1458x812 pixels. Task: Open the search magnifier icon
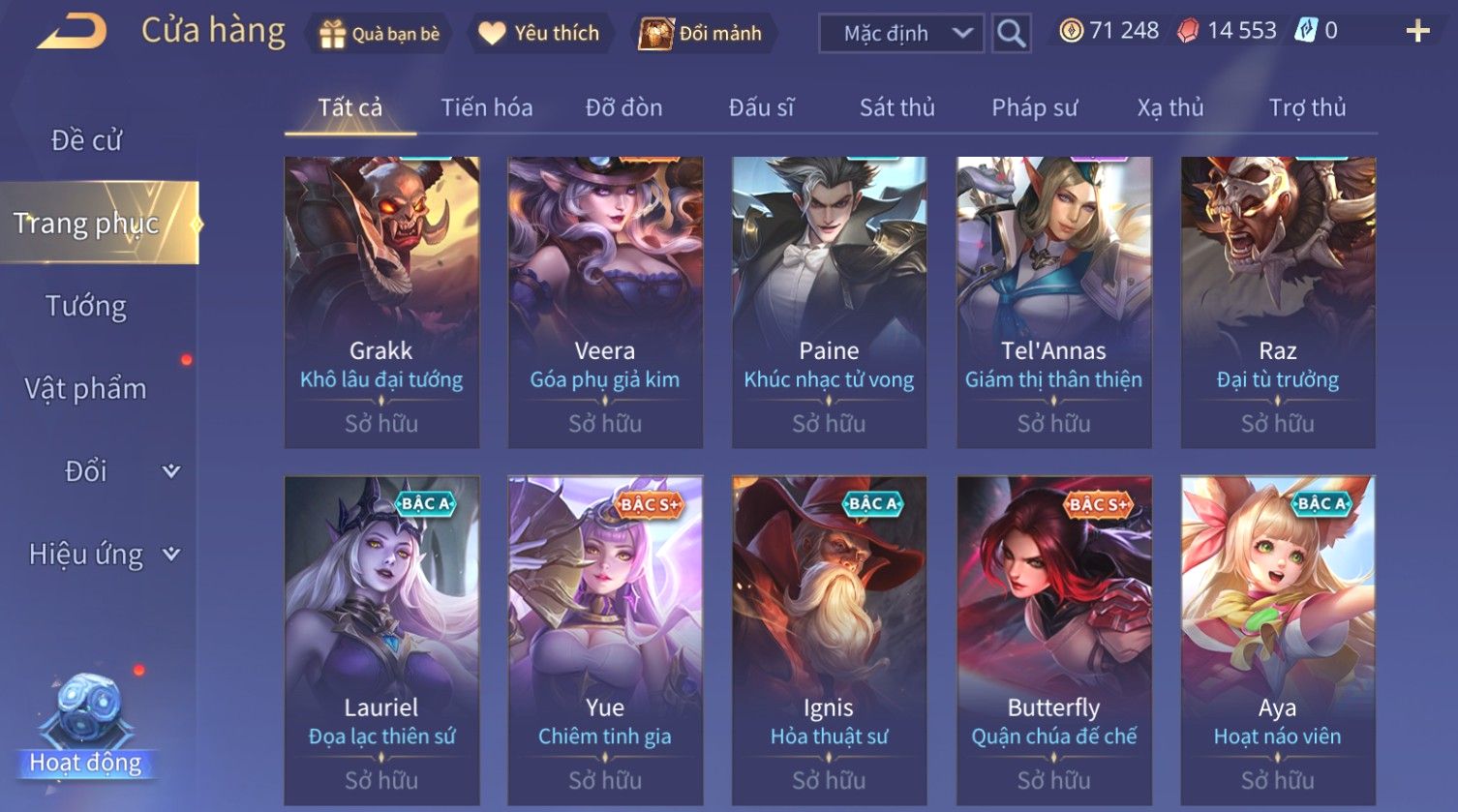pos(1011,34)
